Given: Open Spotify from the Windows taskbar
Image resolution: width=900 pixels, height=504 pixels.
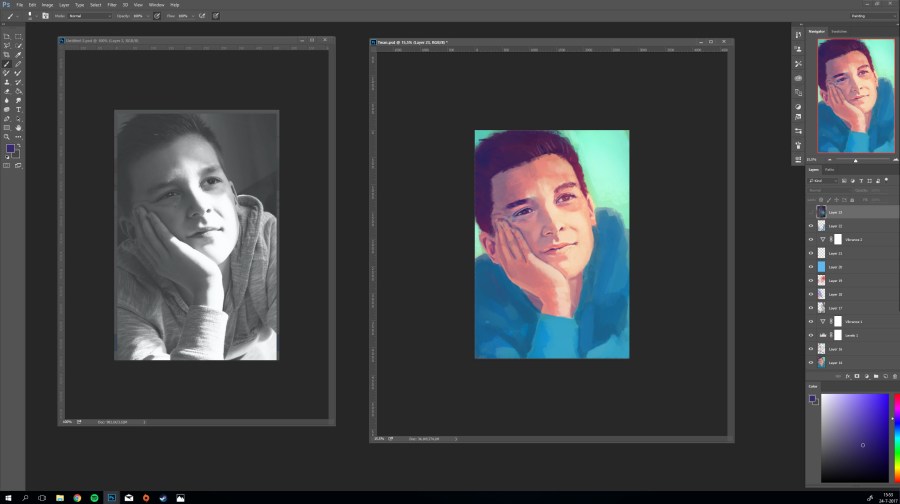Looking at the screenshot, I should point(94,497).
